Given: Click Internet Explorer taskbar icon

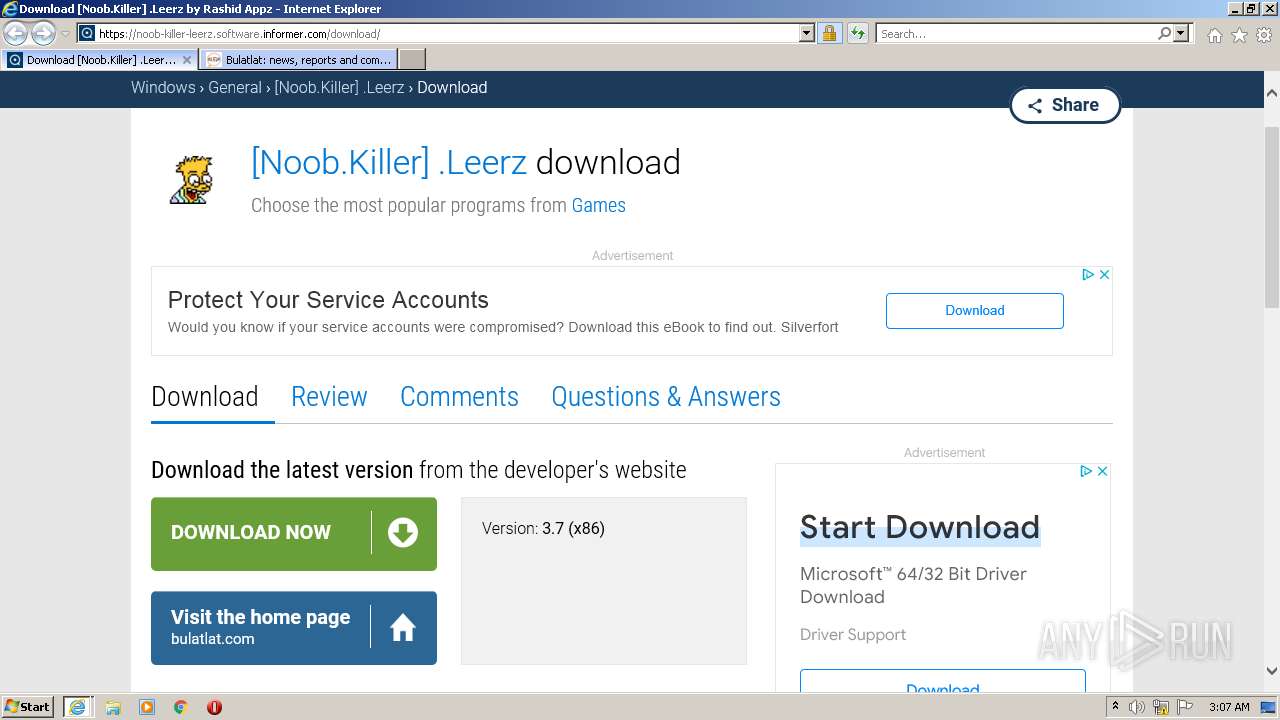Looking at the screenshot, I should click(x=77, y=706).
